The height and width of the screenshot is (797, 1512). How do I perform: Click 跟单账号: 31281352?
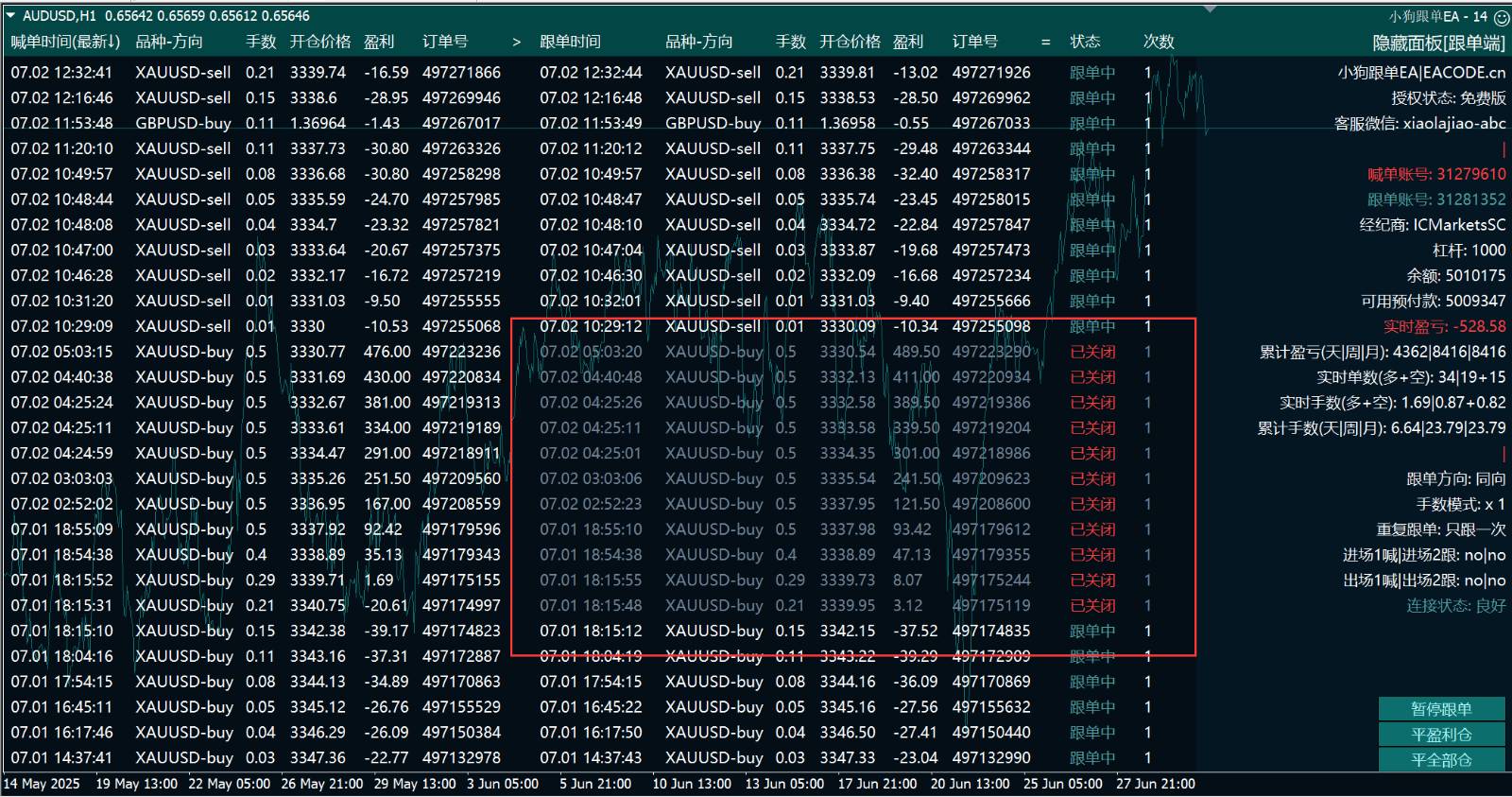click(x=1436, y=199)
